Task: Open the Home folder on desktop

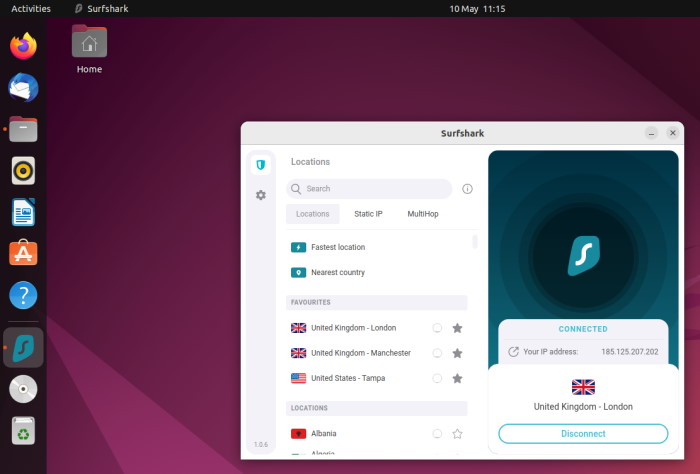Action: pos(89,49)
